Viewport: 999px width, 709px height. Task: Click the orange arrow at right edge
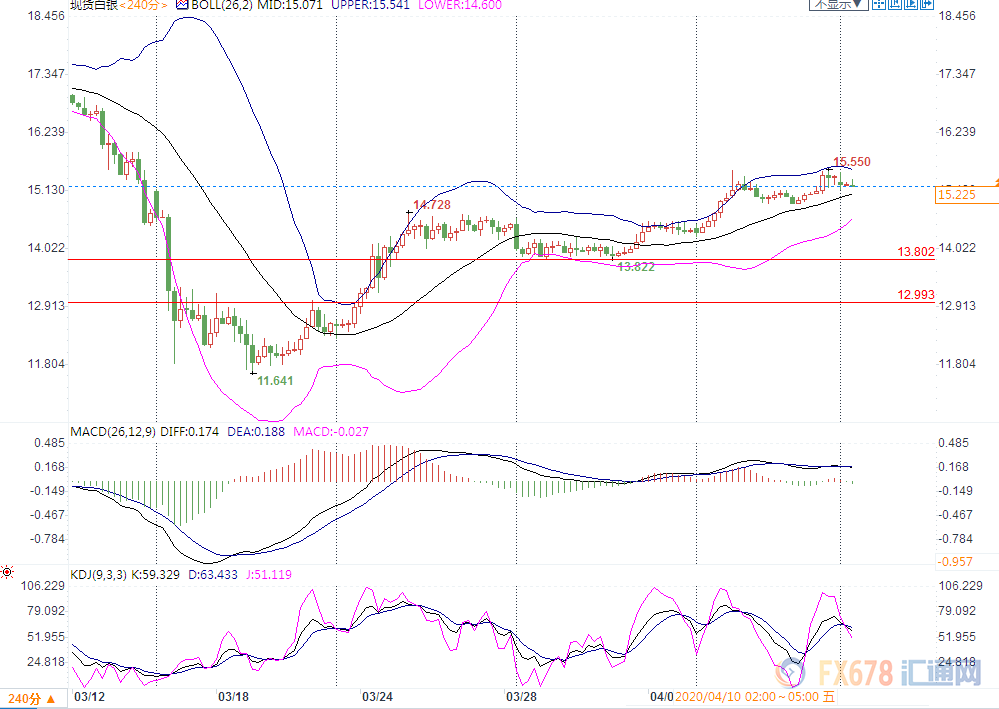pos(994,184)
